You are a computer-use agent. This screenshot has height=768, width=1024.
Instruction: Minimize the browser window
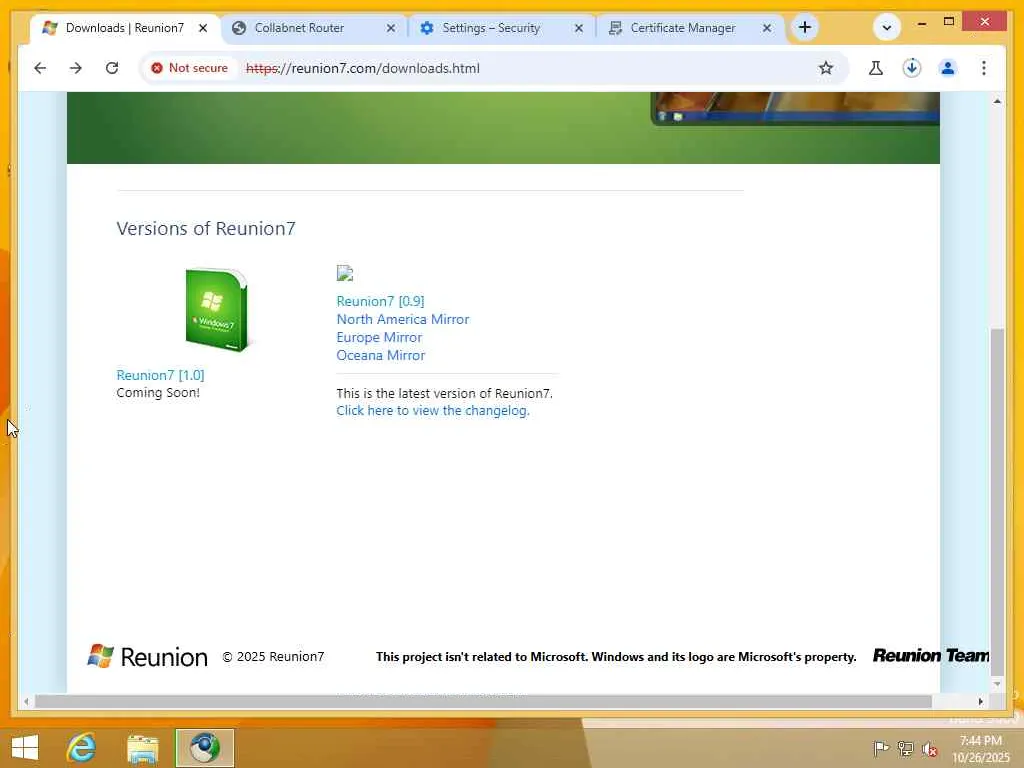[x=921, y=23]
